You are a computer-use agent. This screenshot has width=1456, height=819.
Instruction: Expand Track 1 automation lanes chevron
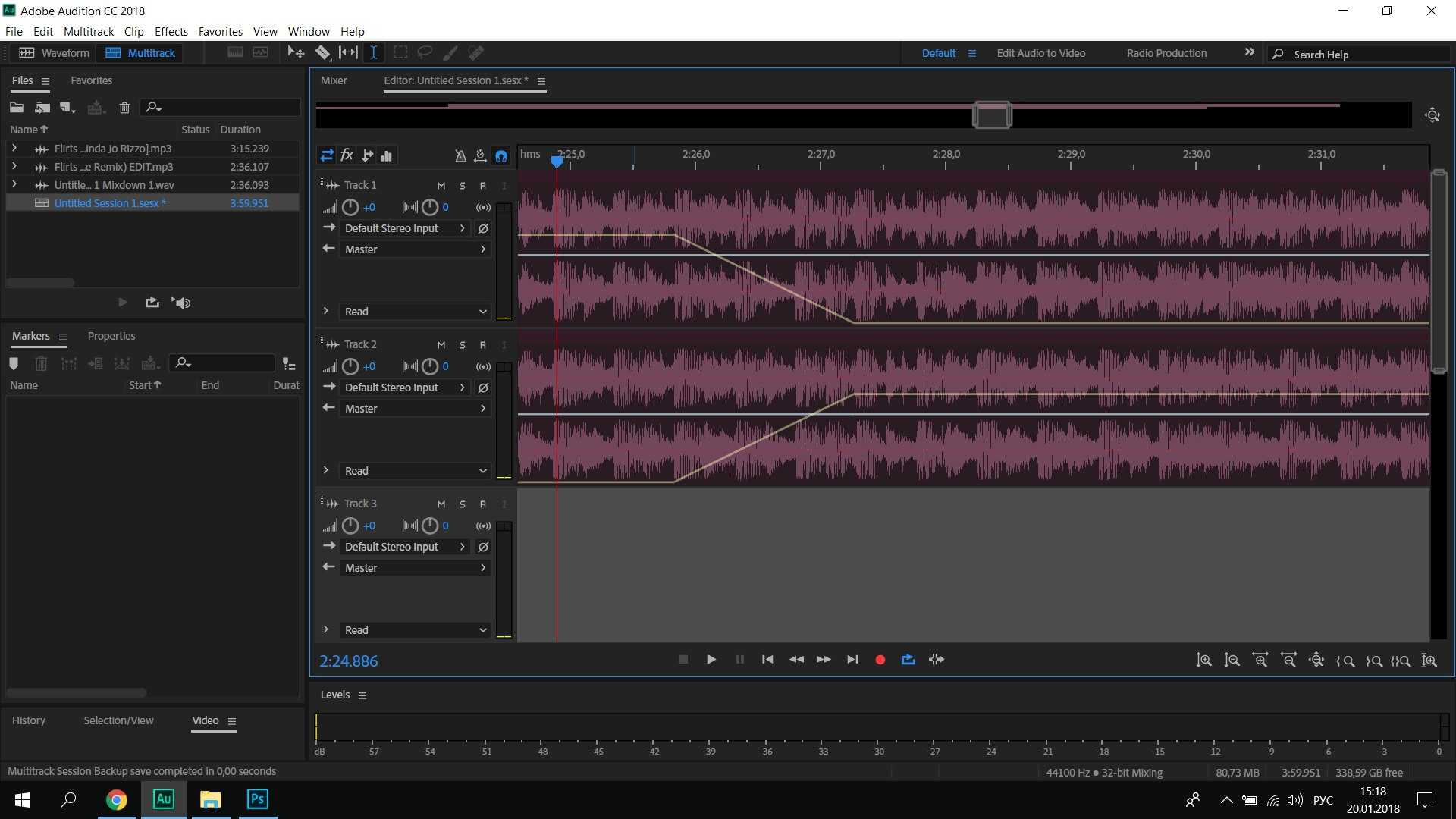pos(326,311)
